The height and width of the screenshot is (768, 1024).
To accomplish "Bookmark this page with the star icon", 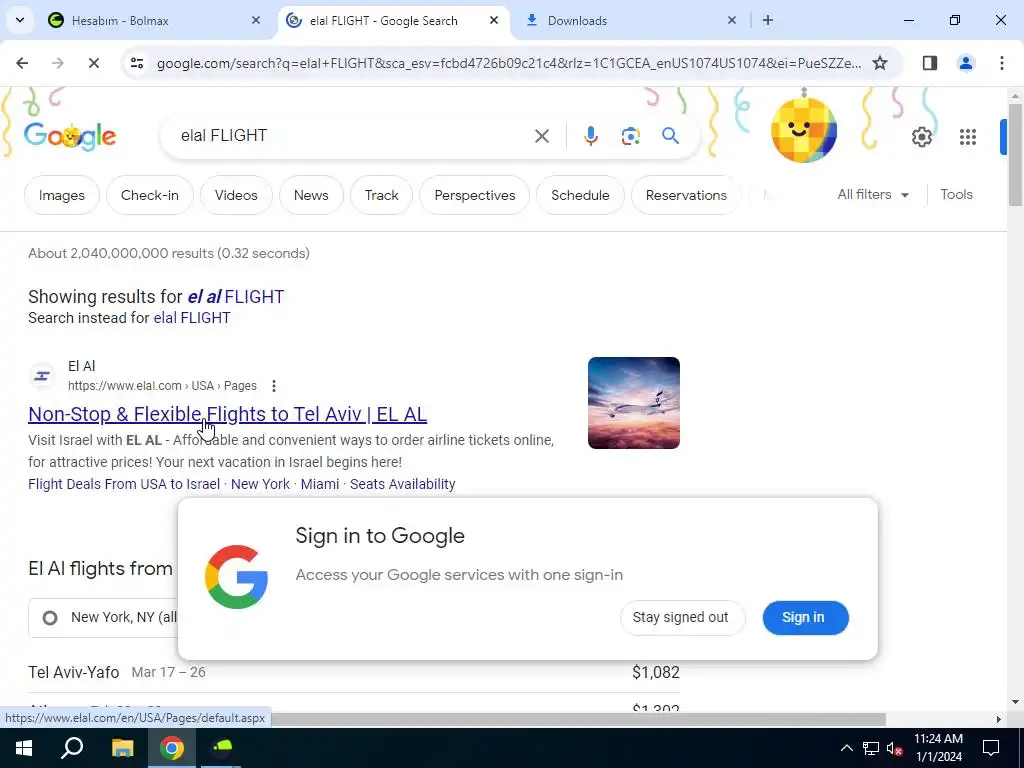I will click(880, 63).
